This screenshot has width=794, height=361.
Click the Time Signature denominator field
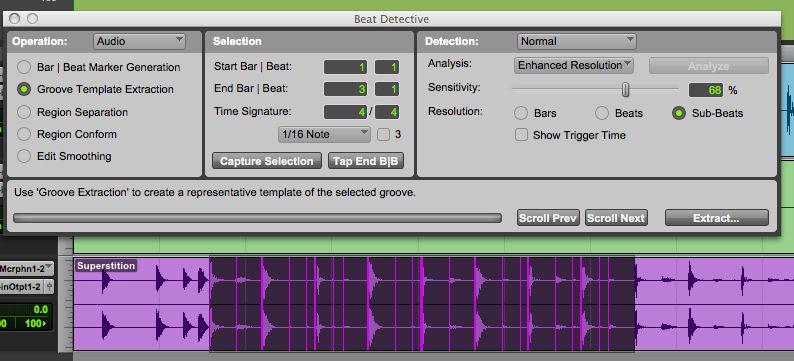(x=387, y=111)
